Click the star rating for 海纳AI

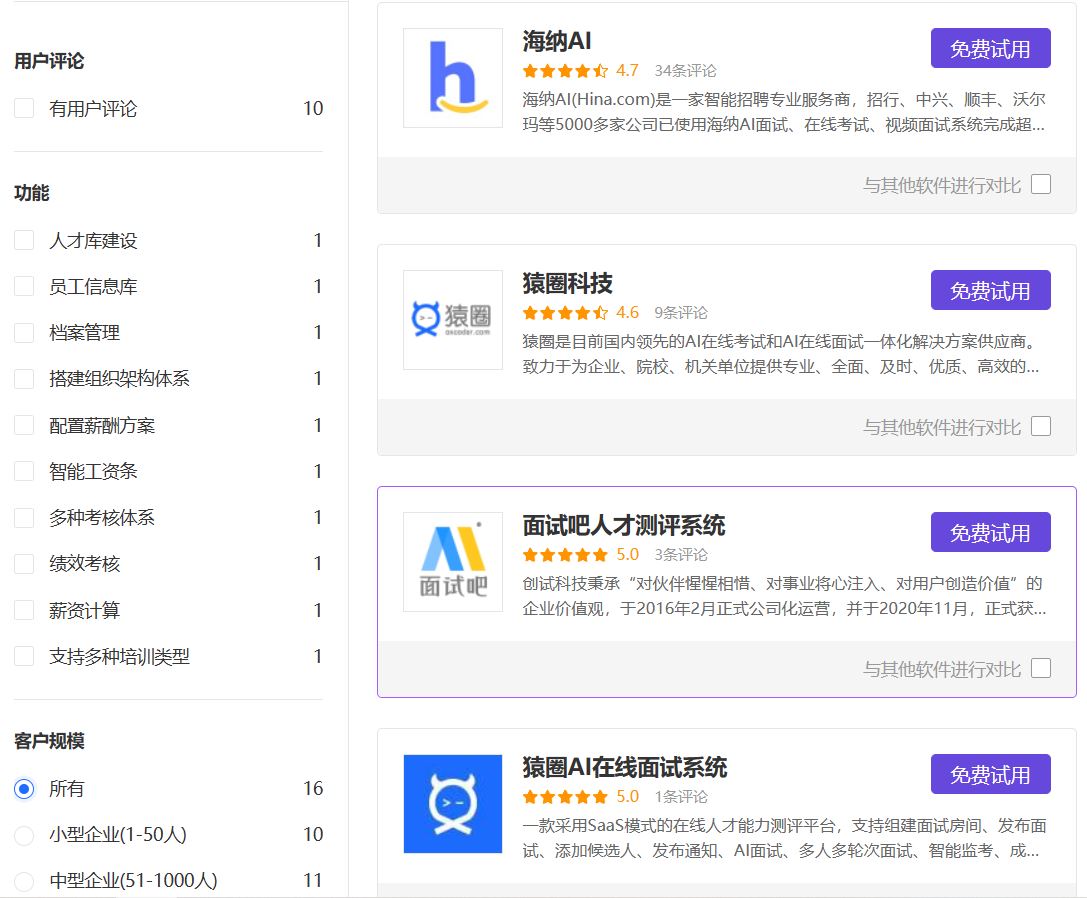(565, 71)
